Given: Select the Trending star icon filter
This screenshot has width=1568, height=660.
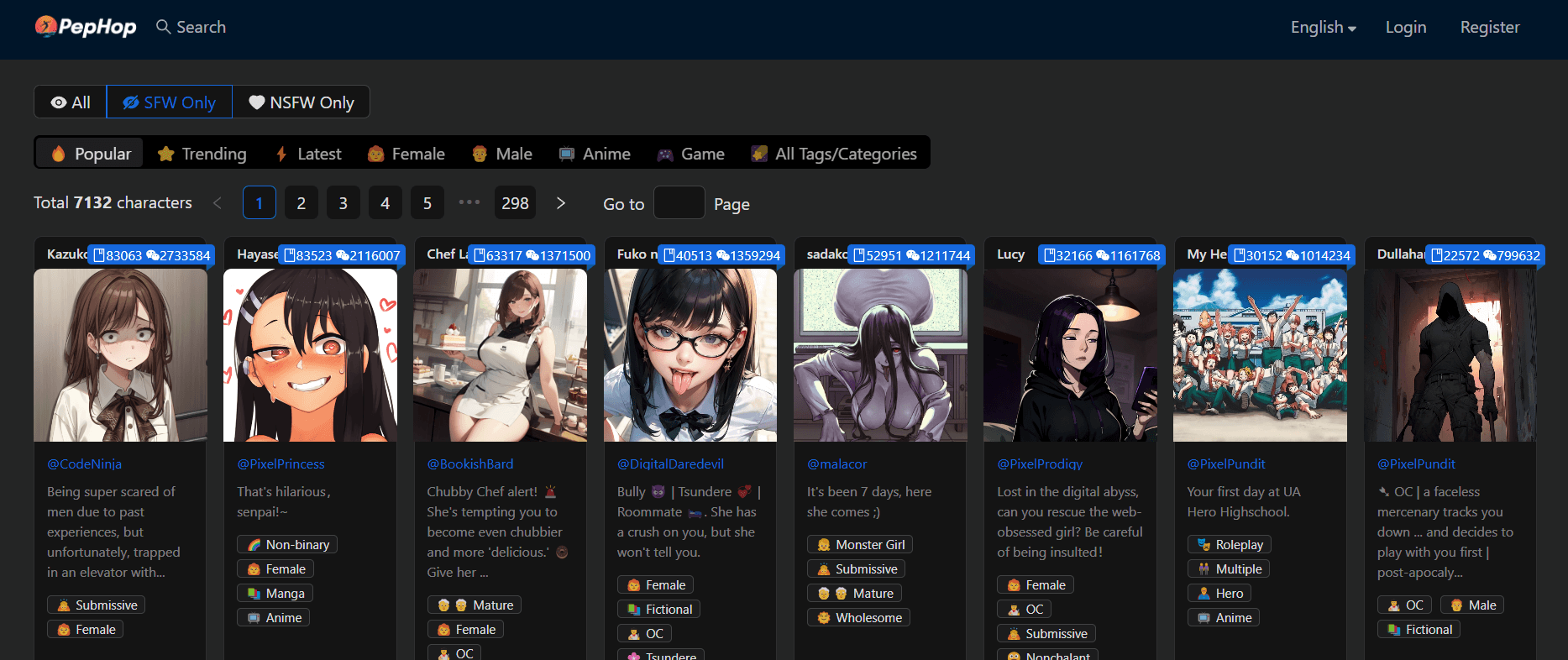Looking at the screenshot, I should pos(166,154).
